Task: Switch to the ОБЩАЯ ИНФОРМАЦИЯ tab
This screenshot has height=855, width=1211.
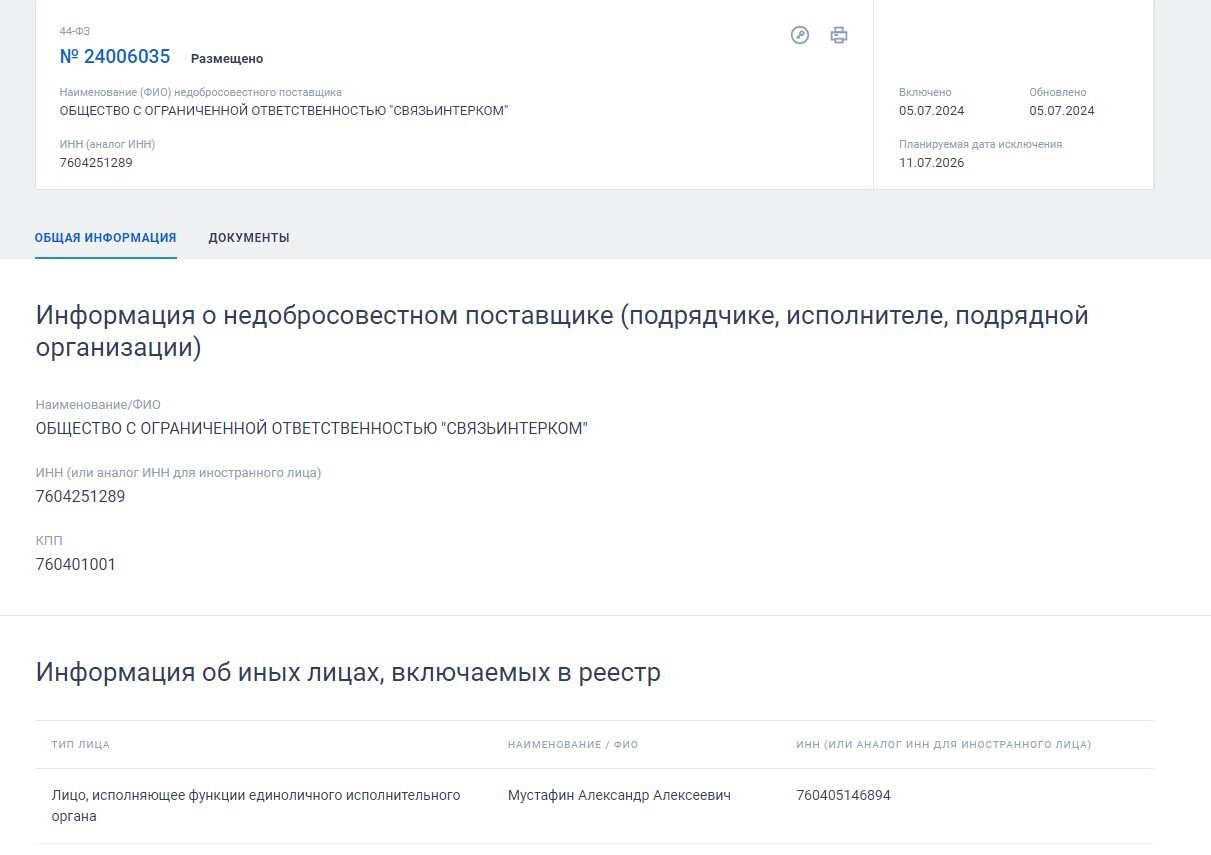Action: click(x=106, y=238)
